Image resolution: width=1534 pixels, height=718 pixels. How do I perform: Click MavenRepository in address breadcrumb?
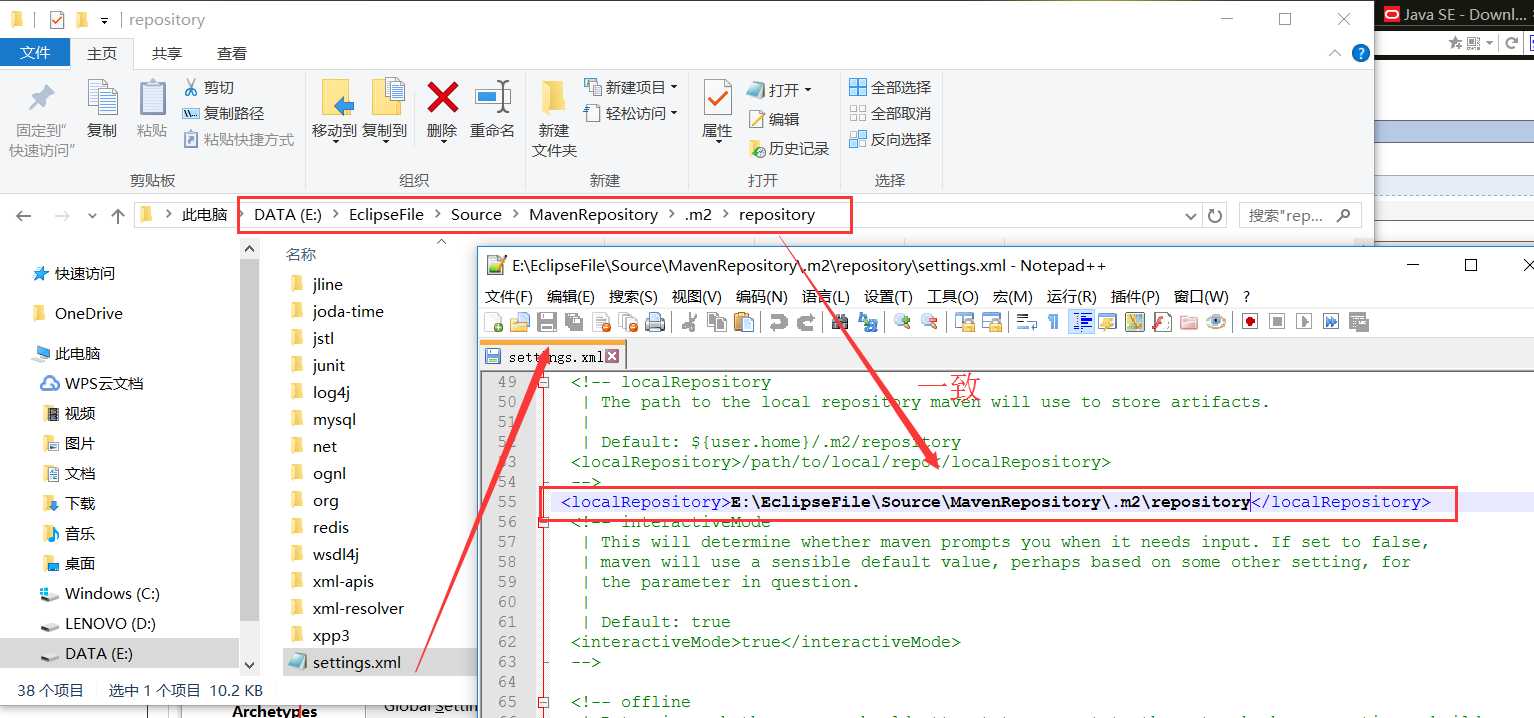click(x=593, y=215)
